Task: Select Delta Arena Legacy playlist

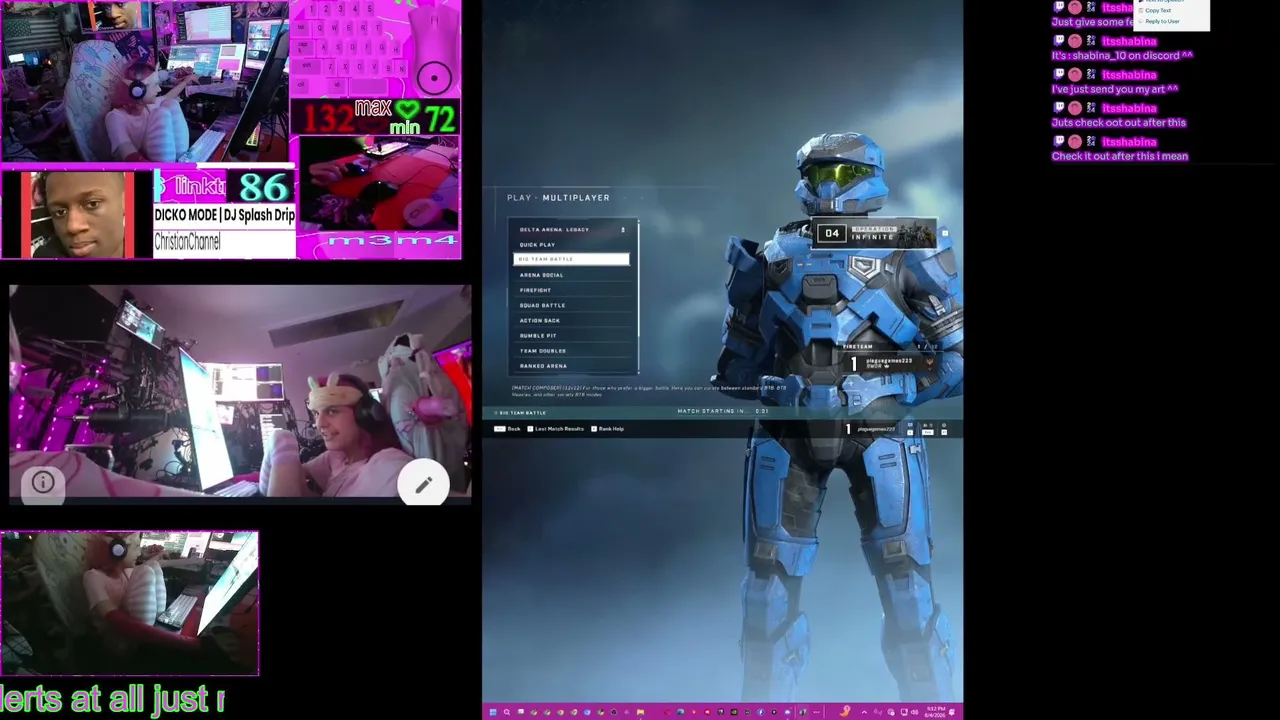Action: point(571,229)
